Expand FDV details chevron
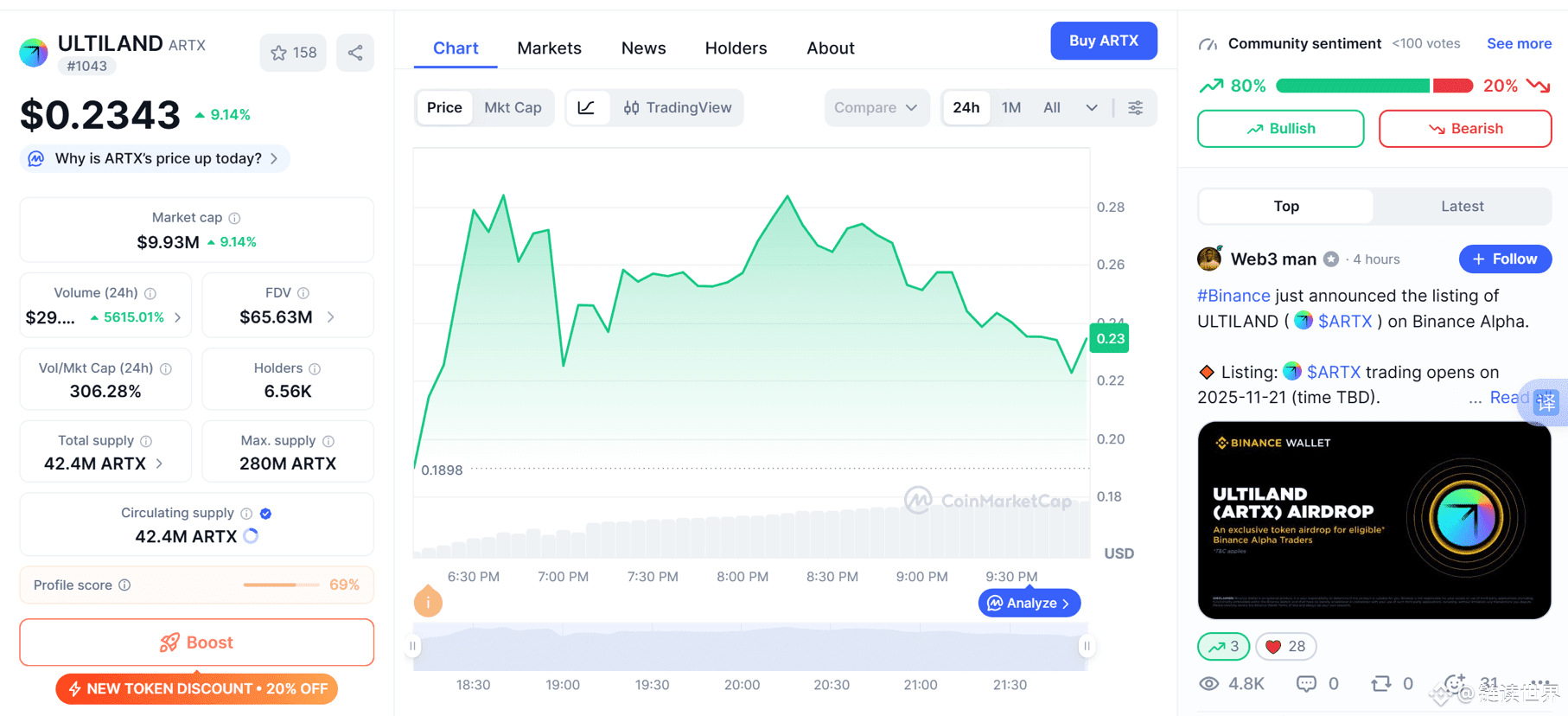The width and height of the screenshot is (1568, 716). 331,317
